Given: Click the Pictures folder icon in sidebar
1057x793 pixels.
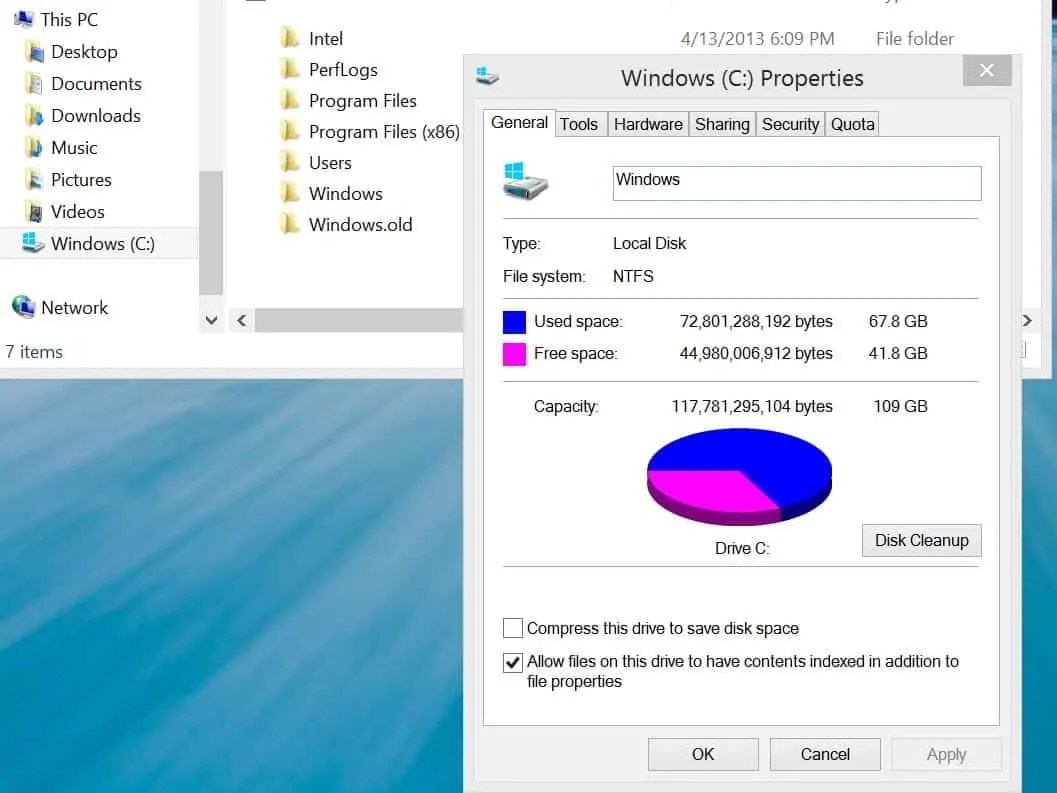Looking at the screenshot, I should click(34, 179).
